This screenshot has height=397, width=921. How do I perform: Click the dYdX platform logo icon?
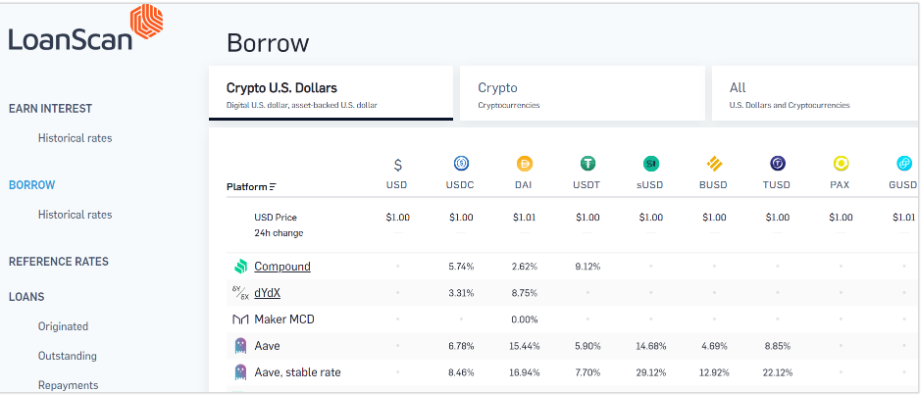pos(240,292)
